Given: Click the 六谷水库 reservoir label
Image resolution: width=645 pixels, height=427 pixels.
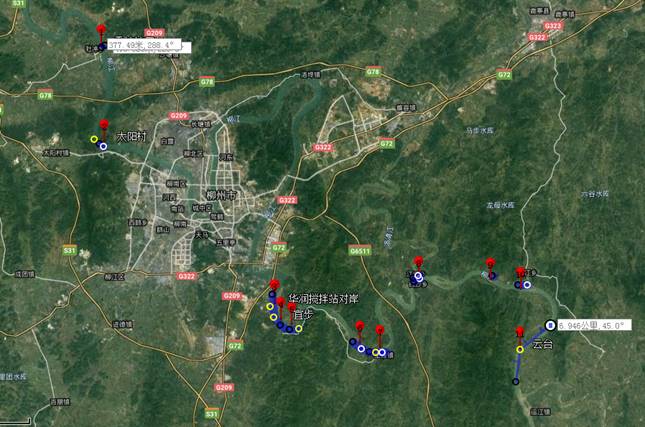Looking at the screenshot, I should point(594,194).
